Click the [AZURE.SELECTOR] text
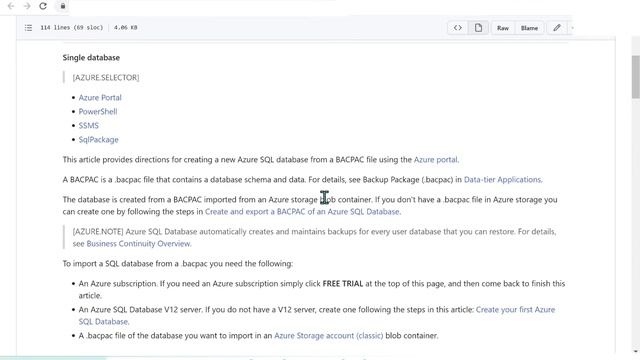The image size is (640, 360). click(106, 78)
